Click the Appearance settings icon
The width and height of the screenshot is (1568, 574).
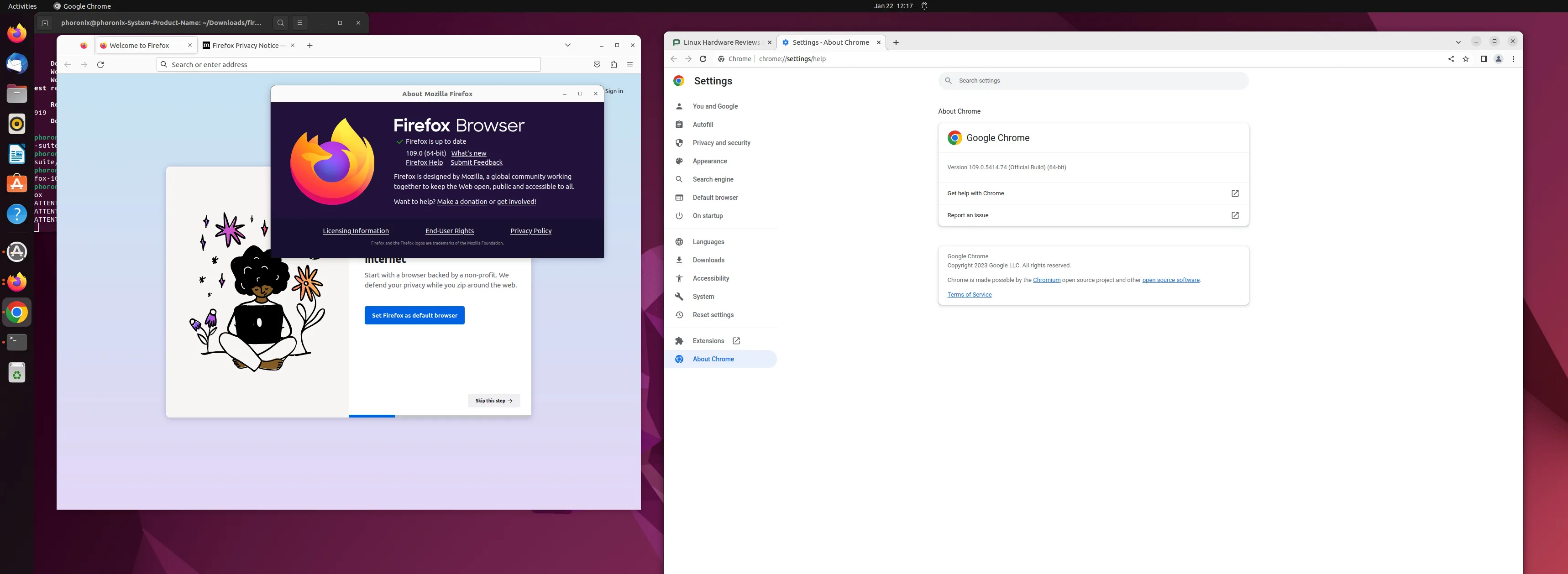(679, 161)
